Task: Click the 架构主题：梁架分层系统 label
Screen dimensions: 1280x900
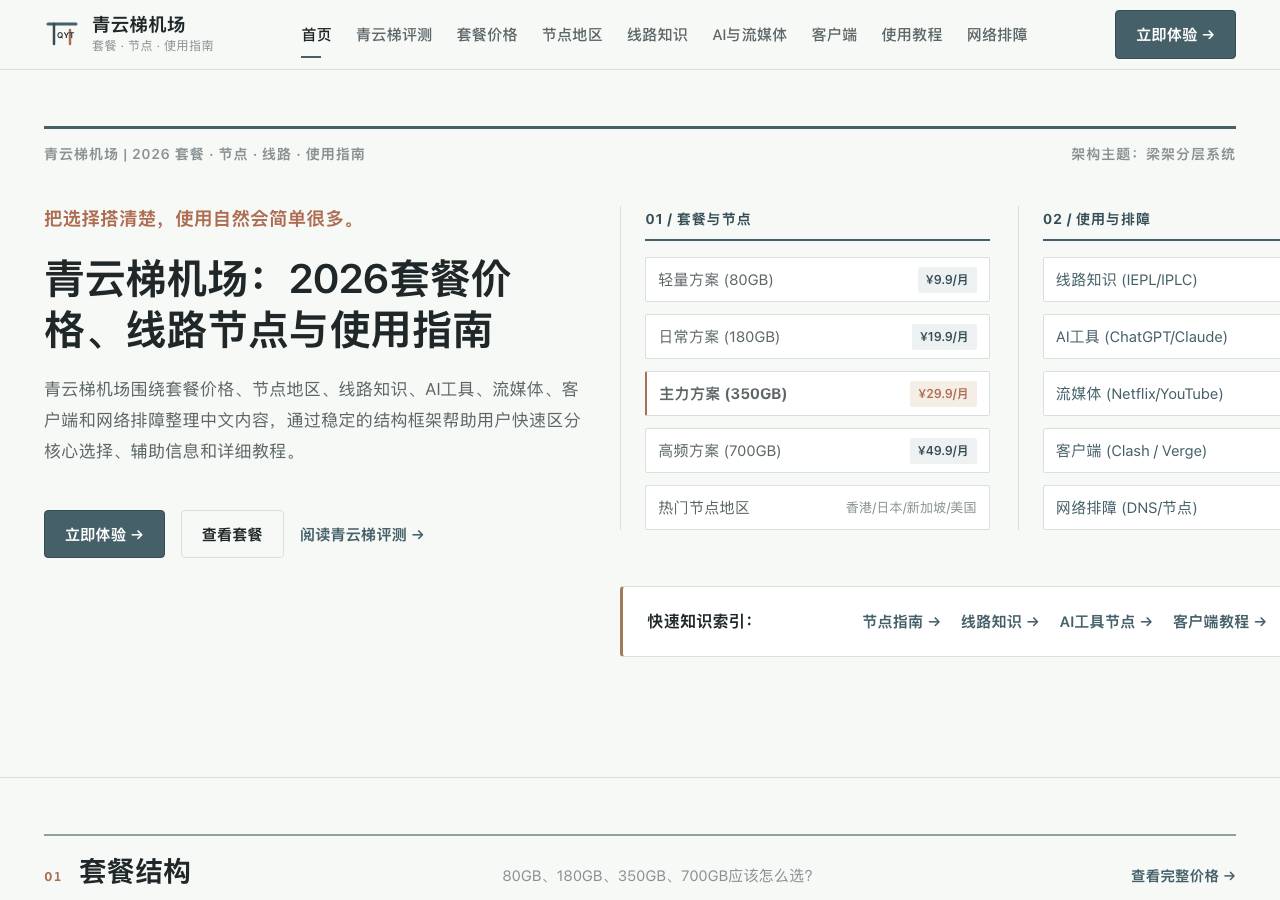Action: click(x=1153, y=154)
